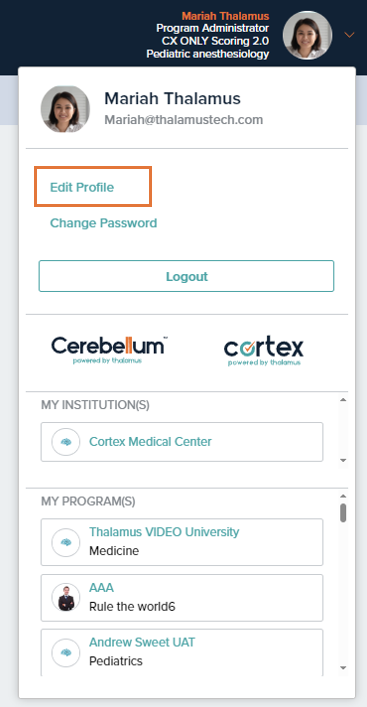
Task: Click the profile avatar beside Mariah Thalamus name
Action: [65, 109]
